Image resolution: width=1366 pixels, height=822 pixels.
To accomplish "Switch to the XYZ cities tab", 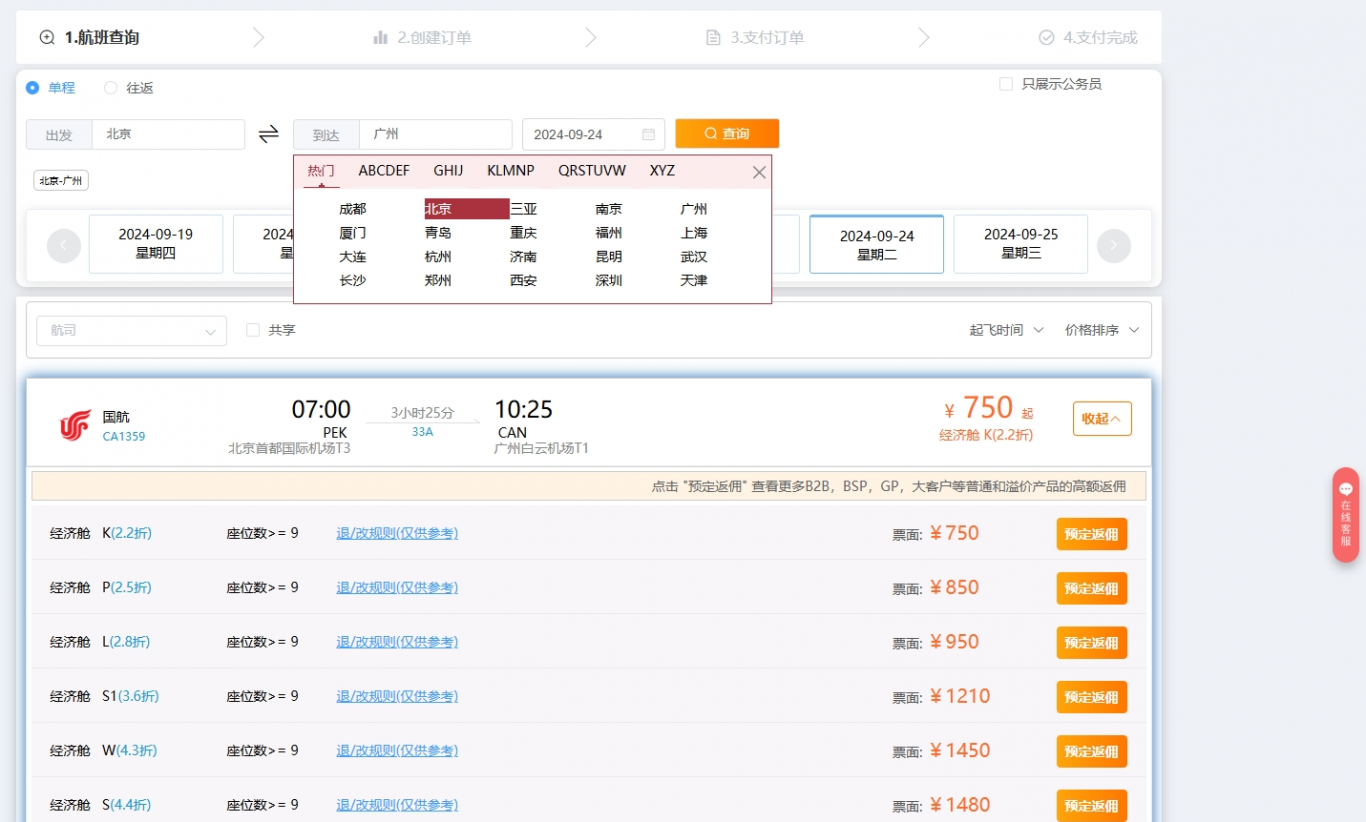I will click(x=662, y=171).
